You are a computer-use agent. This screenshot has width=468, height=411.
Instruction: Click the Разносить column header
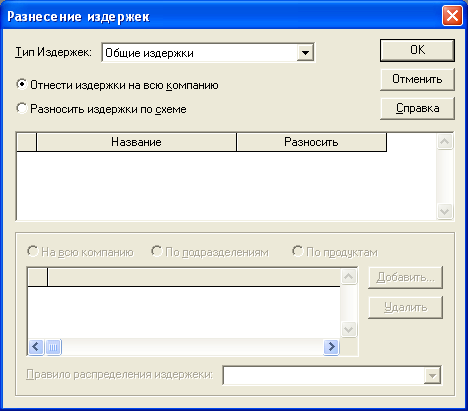click(x=311, y=142)
